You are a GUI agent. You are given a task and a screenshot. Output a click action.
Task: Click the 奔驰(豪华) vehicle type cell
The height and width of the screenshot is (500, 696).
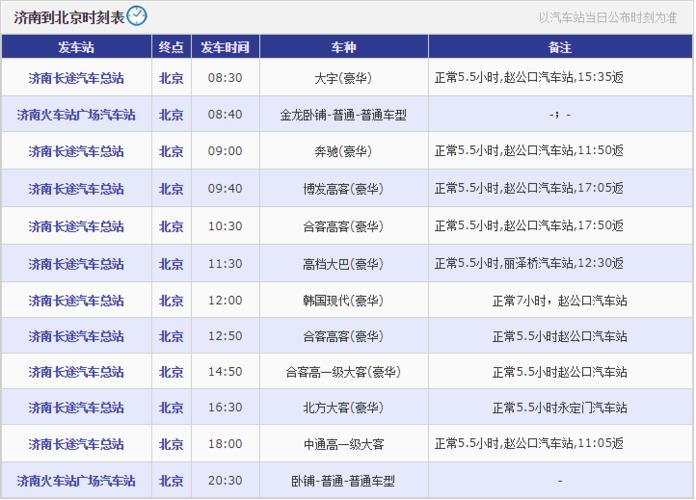344,151
